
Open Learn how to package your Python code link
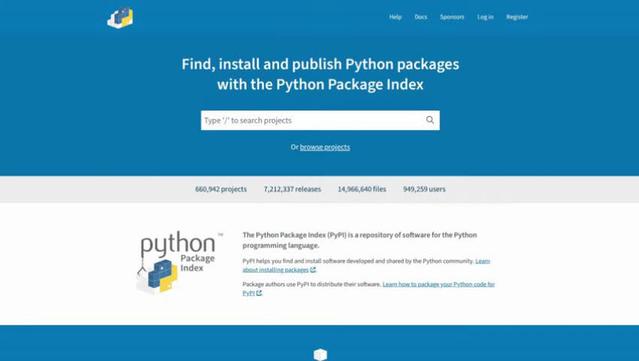(x=368, y=288)
